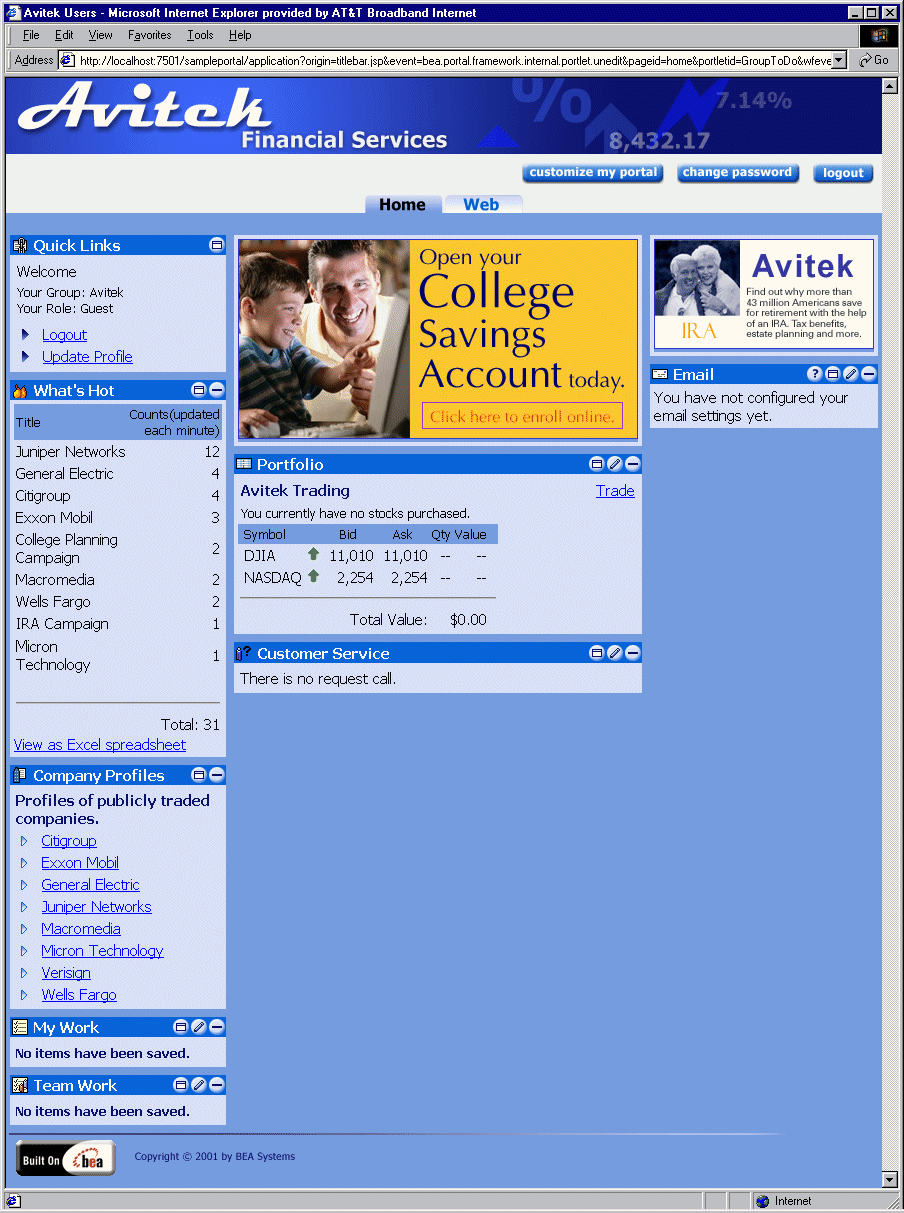Minimize the My Work portlet

coord(216,1027)
